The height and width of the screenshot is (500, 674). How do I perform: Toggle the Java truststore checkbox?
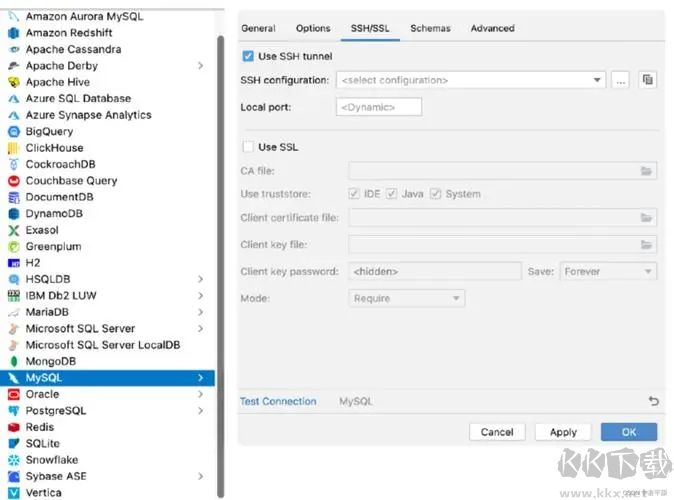click(391, 194)
